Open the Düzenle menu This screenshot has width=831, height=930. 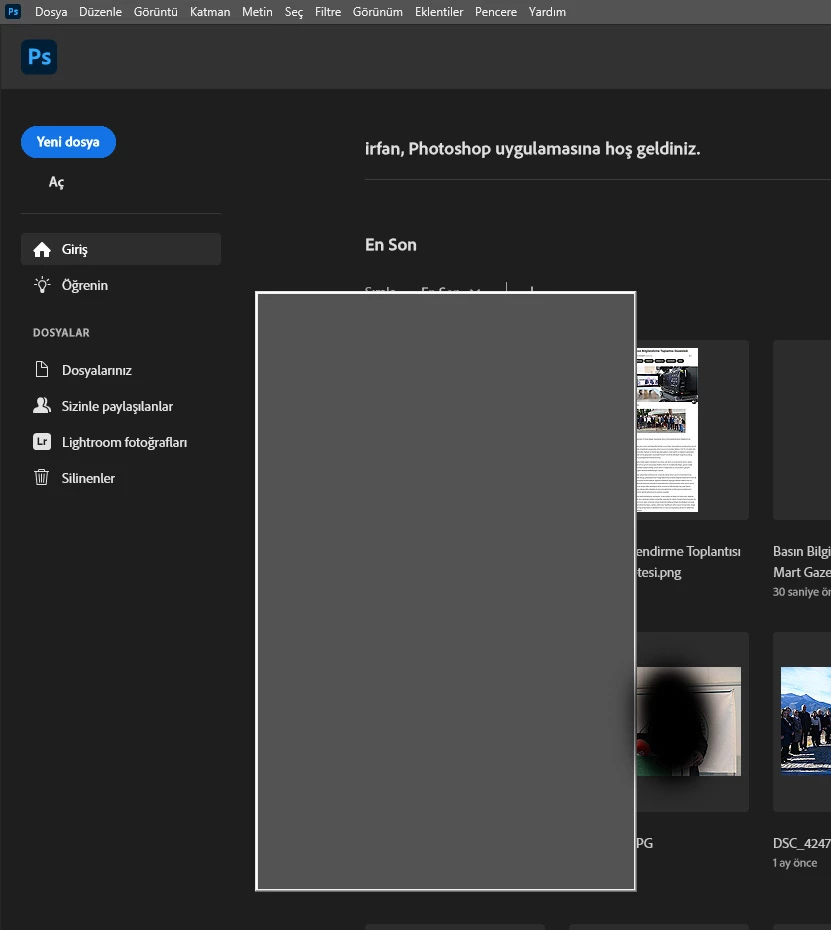coord(100,12)
